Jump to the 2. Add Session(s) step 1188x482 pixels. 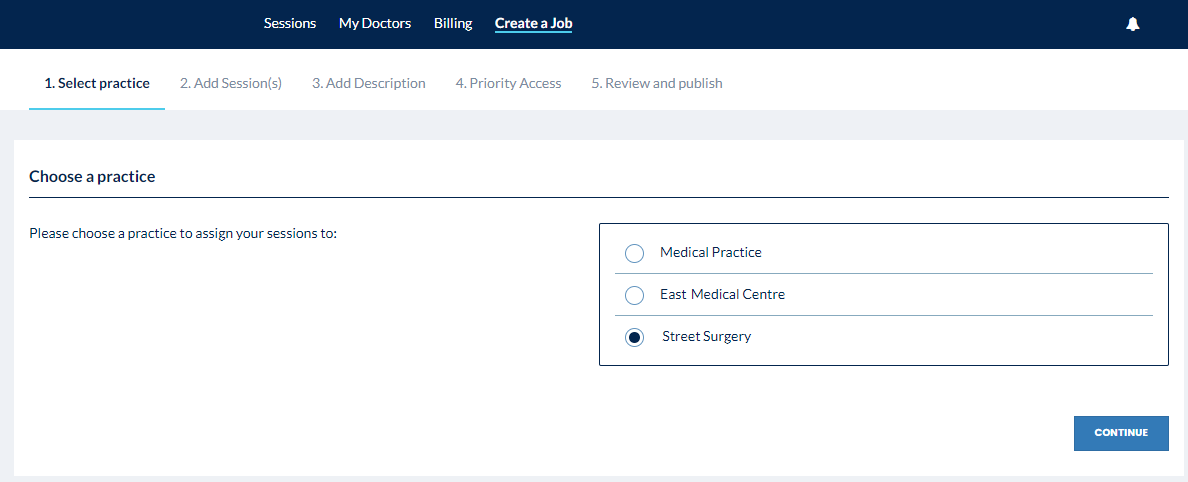(231, 83)
